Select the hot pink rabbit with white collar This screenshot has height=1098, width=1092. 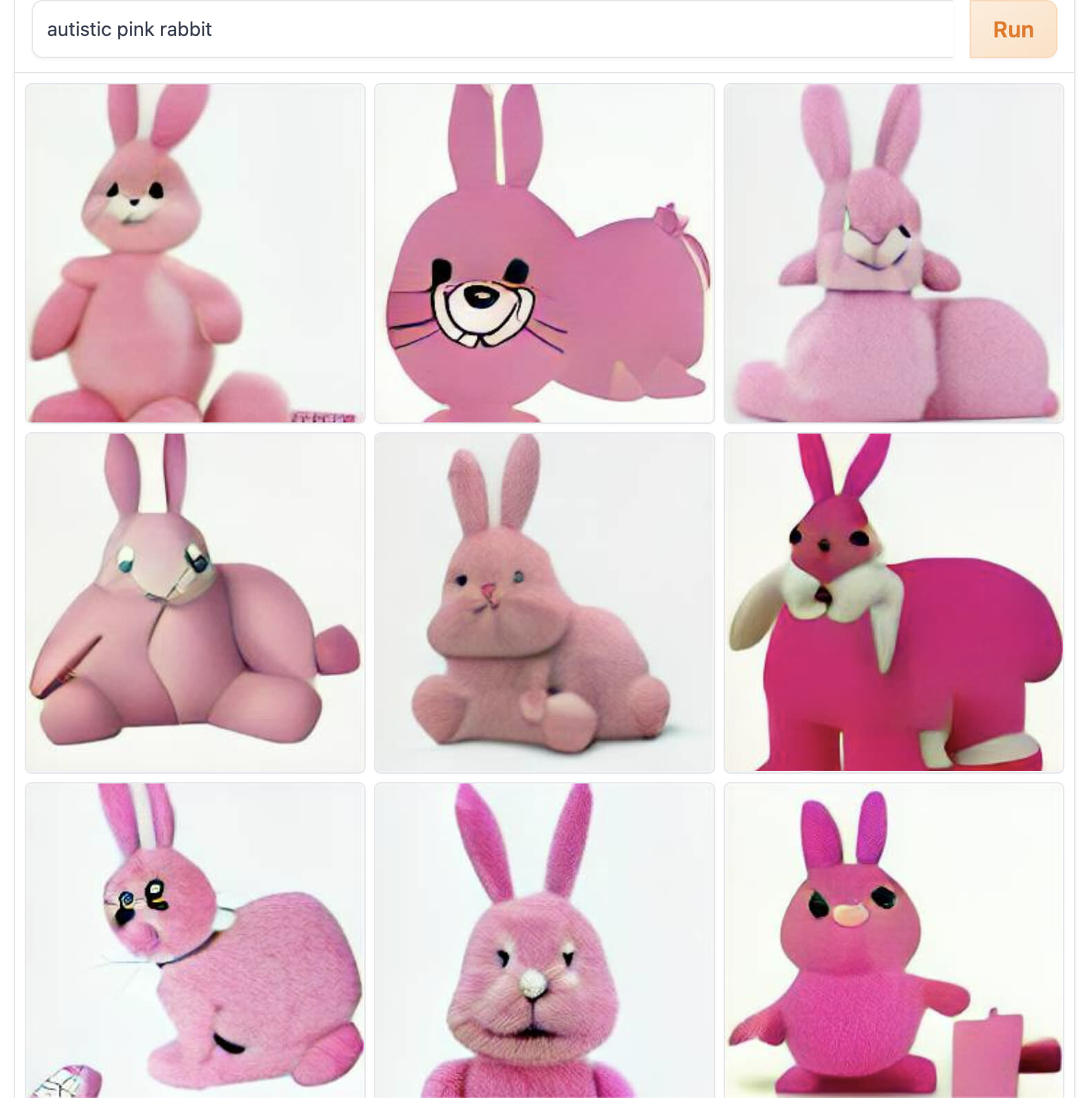pyautogui.click(x=894, y=603)
